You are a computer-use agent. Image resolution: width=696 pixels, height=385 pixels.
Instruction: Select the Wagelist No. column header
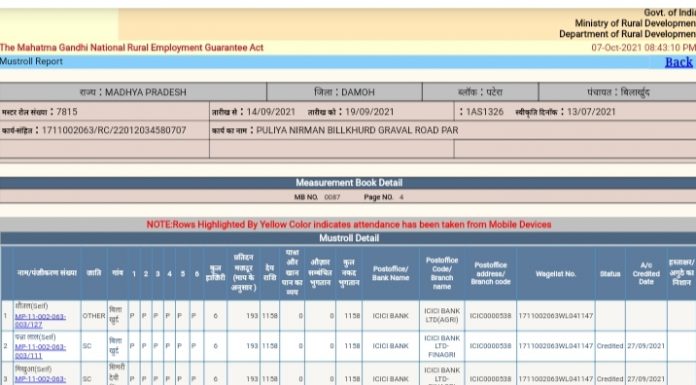click(555, 274)
